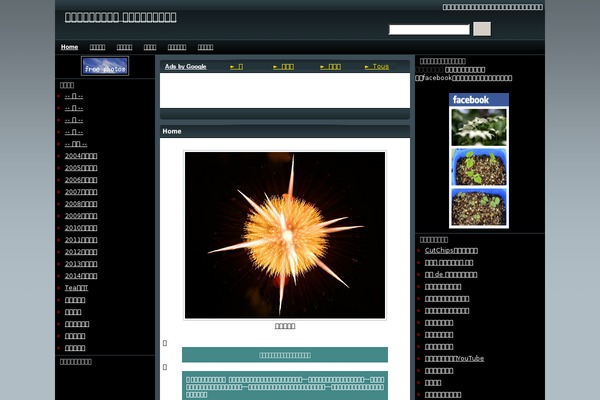This screenshot has width=600, height=400.
Task: Open the 2009 archive link in sidebar
Action: 81,216
